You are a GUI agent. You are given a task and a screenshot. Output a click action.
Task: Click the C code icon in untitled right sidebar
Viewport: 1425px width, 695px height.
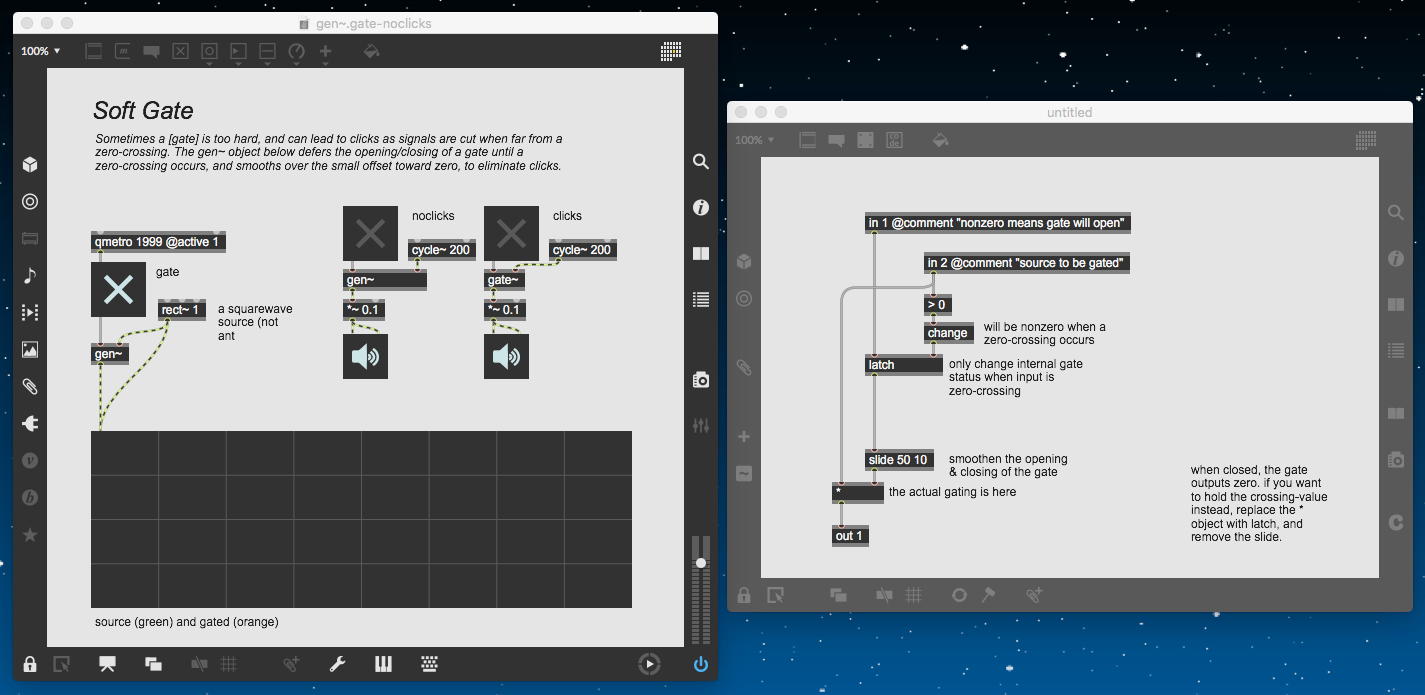tap(1396, 521)
